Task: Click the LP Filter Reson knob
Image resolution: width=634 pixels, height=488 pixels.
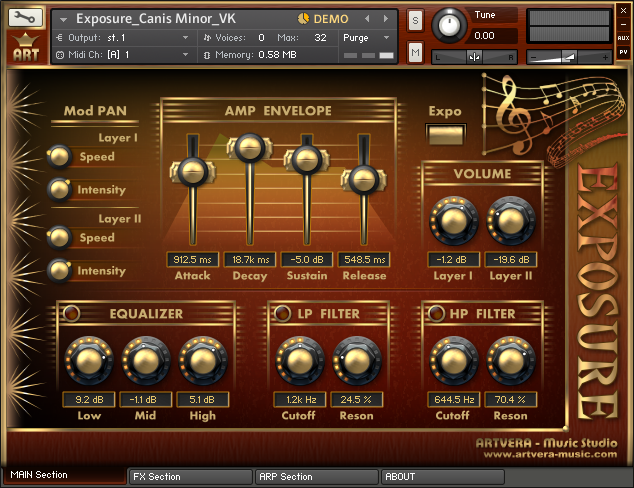Action: [357, 361]
